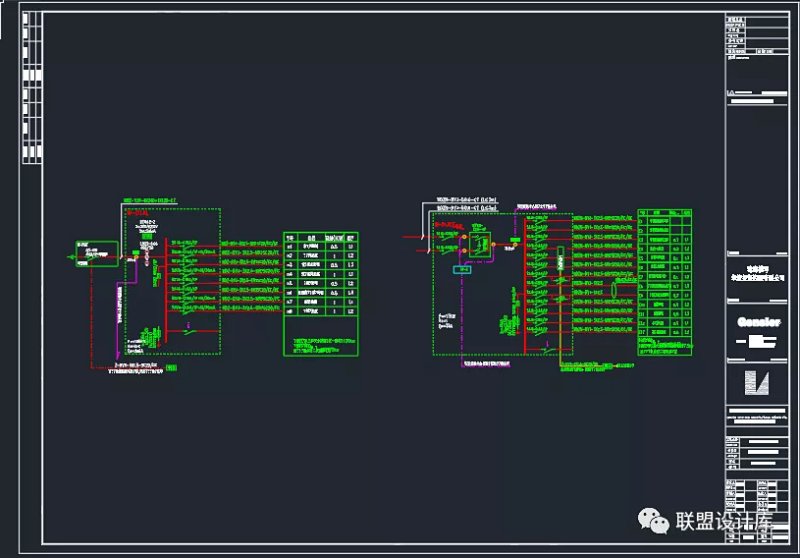The height and width of the screenshot is (558, 800).
Task: Select the white angular logo in title block
Action: tap(757, 384)
